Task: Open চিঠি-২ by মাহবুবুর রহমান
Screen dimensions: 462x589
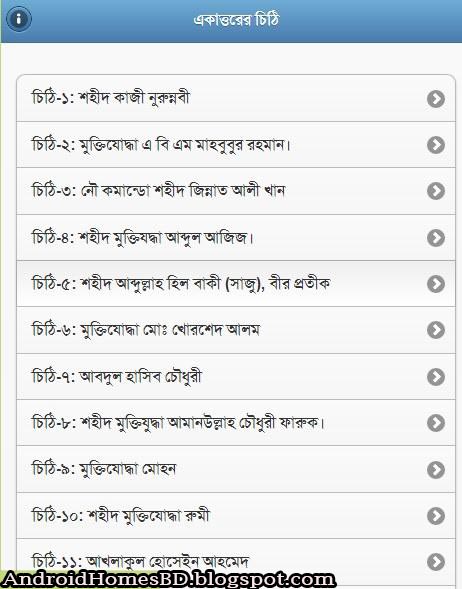Action: tap(236, 145)
